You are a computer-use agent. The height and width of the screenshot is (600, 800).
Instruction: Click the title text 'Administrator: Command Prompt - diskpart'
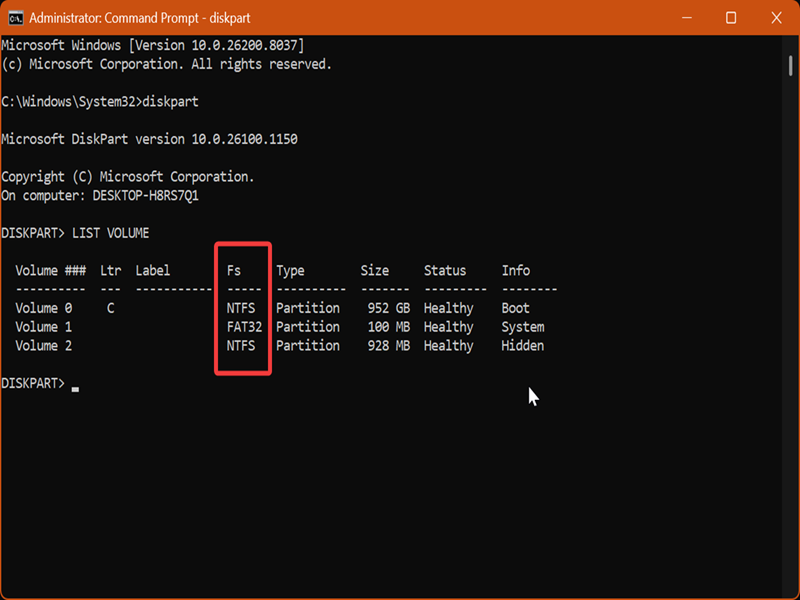(140, 18)
